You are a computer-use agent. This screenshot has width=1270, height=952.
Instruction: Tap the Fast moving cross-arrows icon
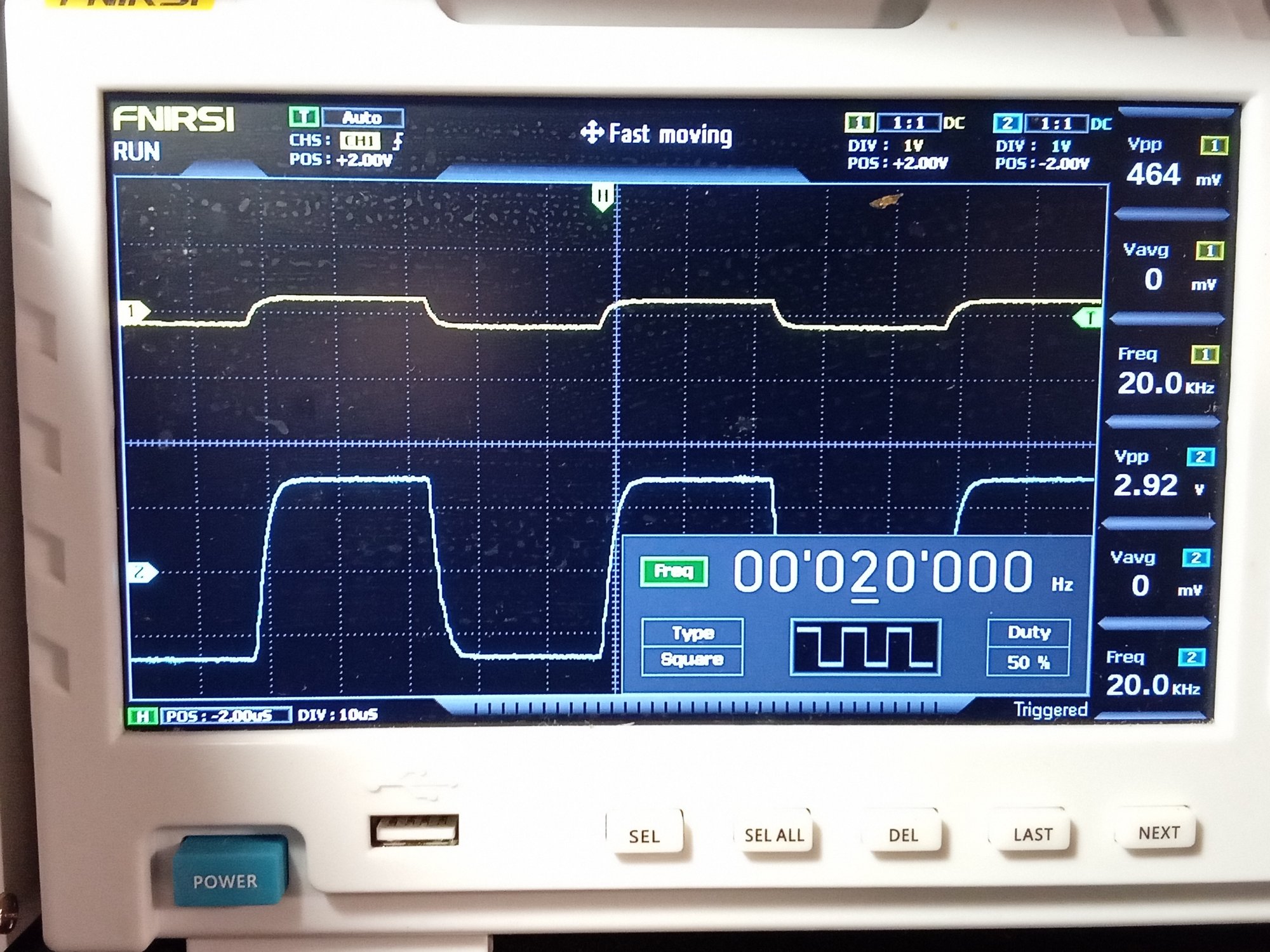592,133
